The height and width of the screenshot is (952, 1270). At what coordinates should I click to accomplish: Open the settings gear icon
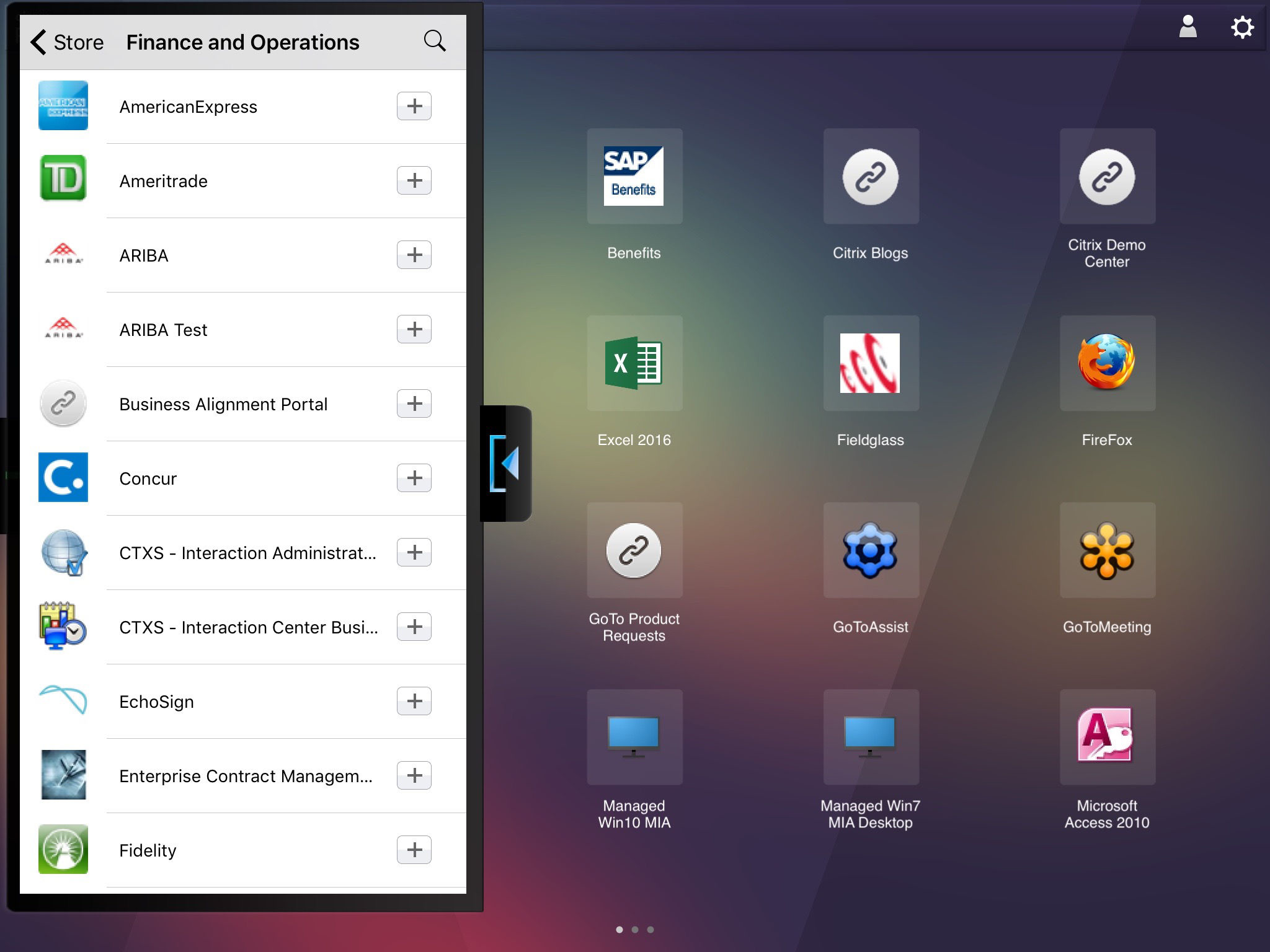(x=1242, y=27)
